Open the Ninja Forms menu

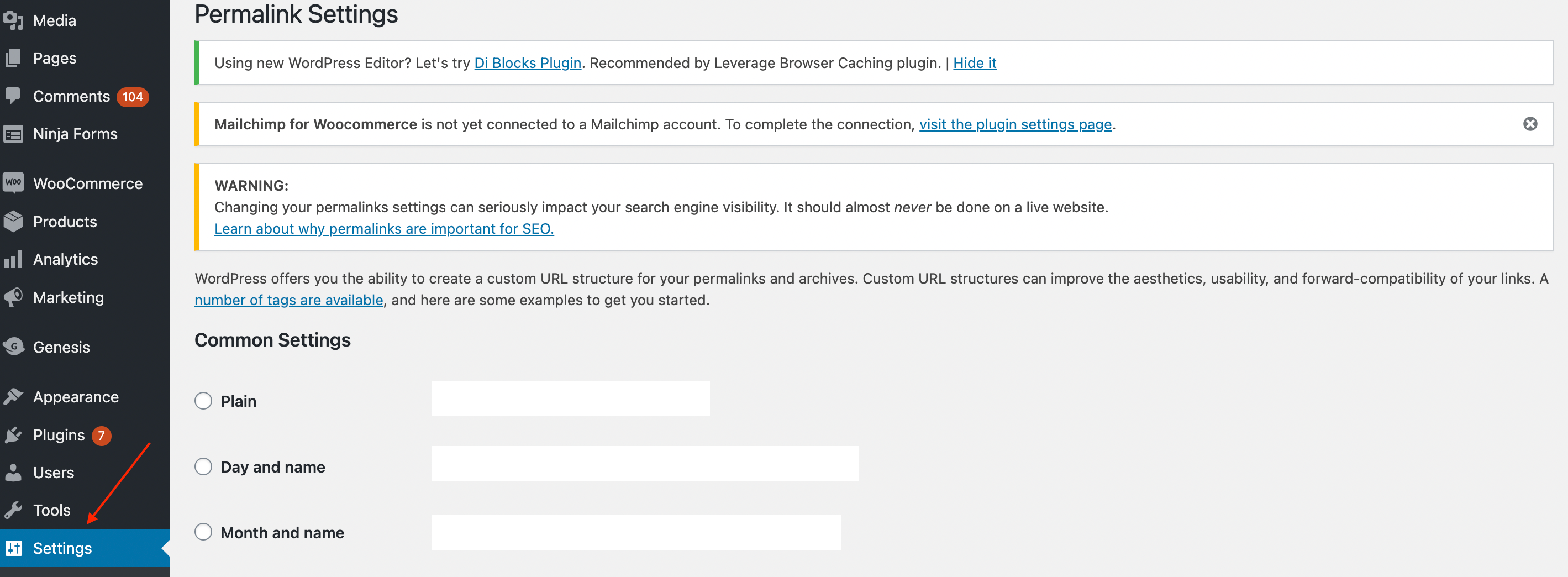click(x=85, y=134)
